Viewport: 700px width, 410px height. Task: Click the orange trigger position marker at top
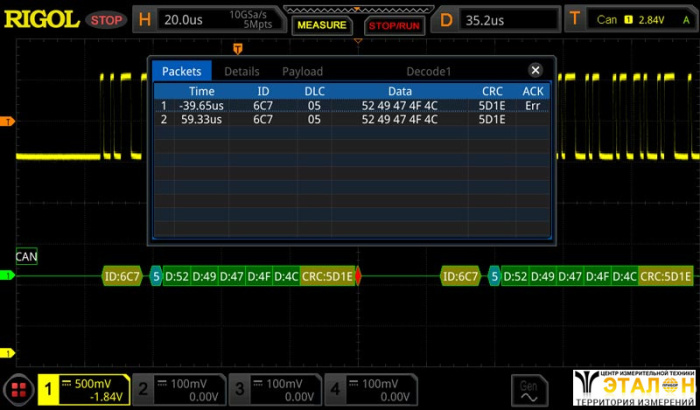[237, 47]
